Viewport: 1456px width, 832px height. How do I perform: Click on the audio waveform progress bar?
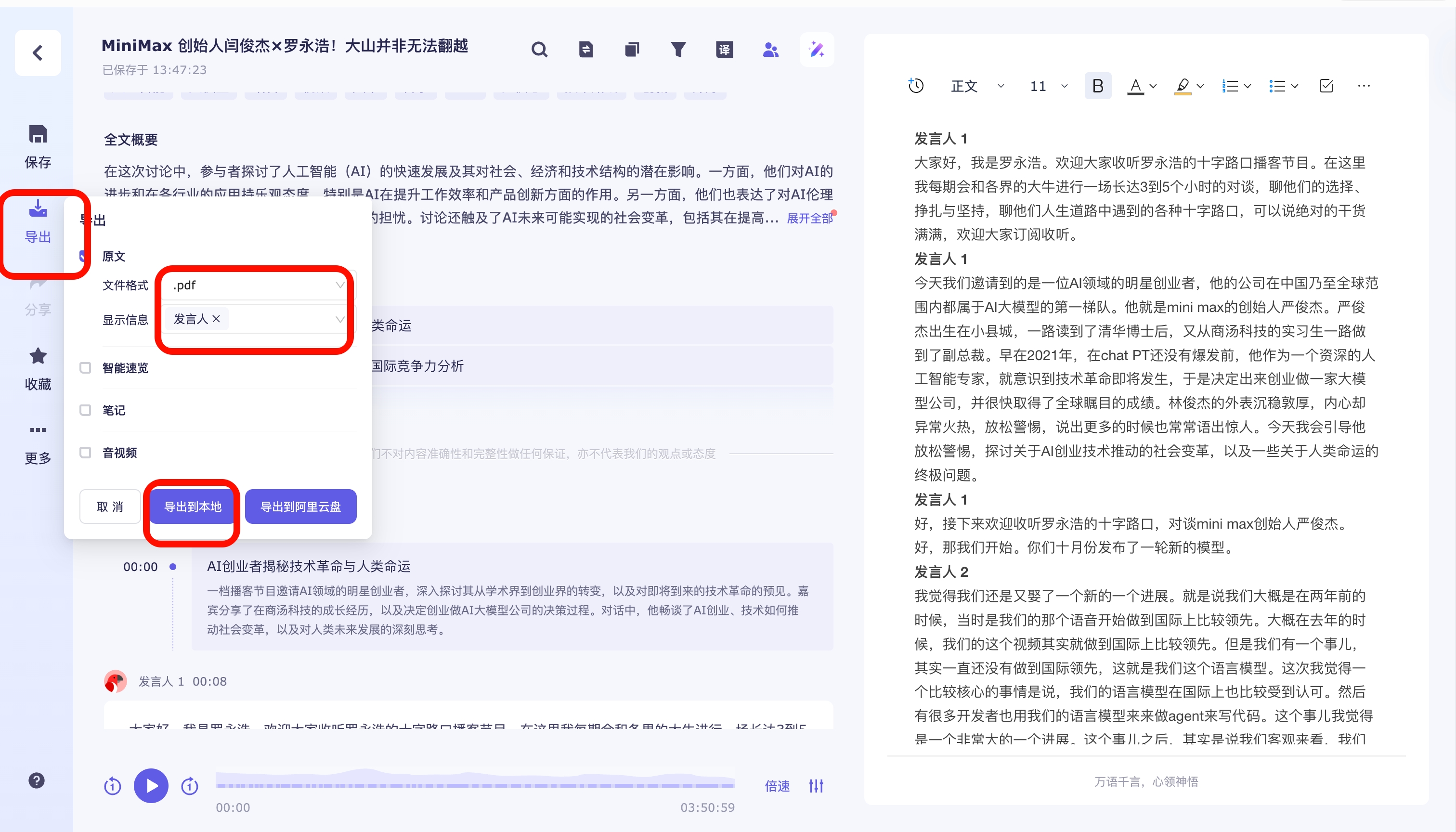pos(474,784)
